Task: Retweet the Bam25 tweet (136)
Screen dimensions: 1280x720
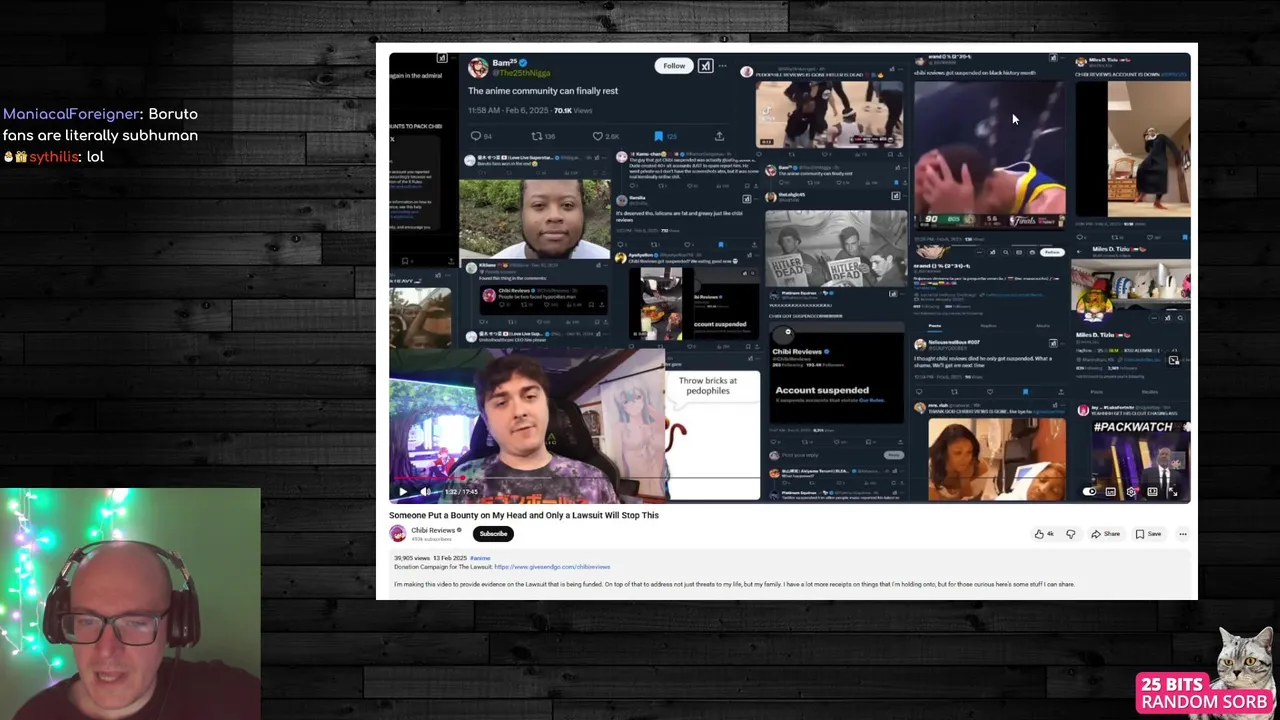Action: pos(543,136)
